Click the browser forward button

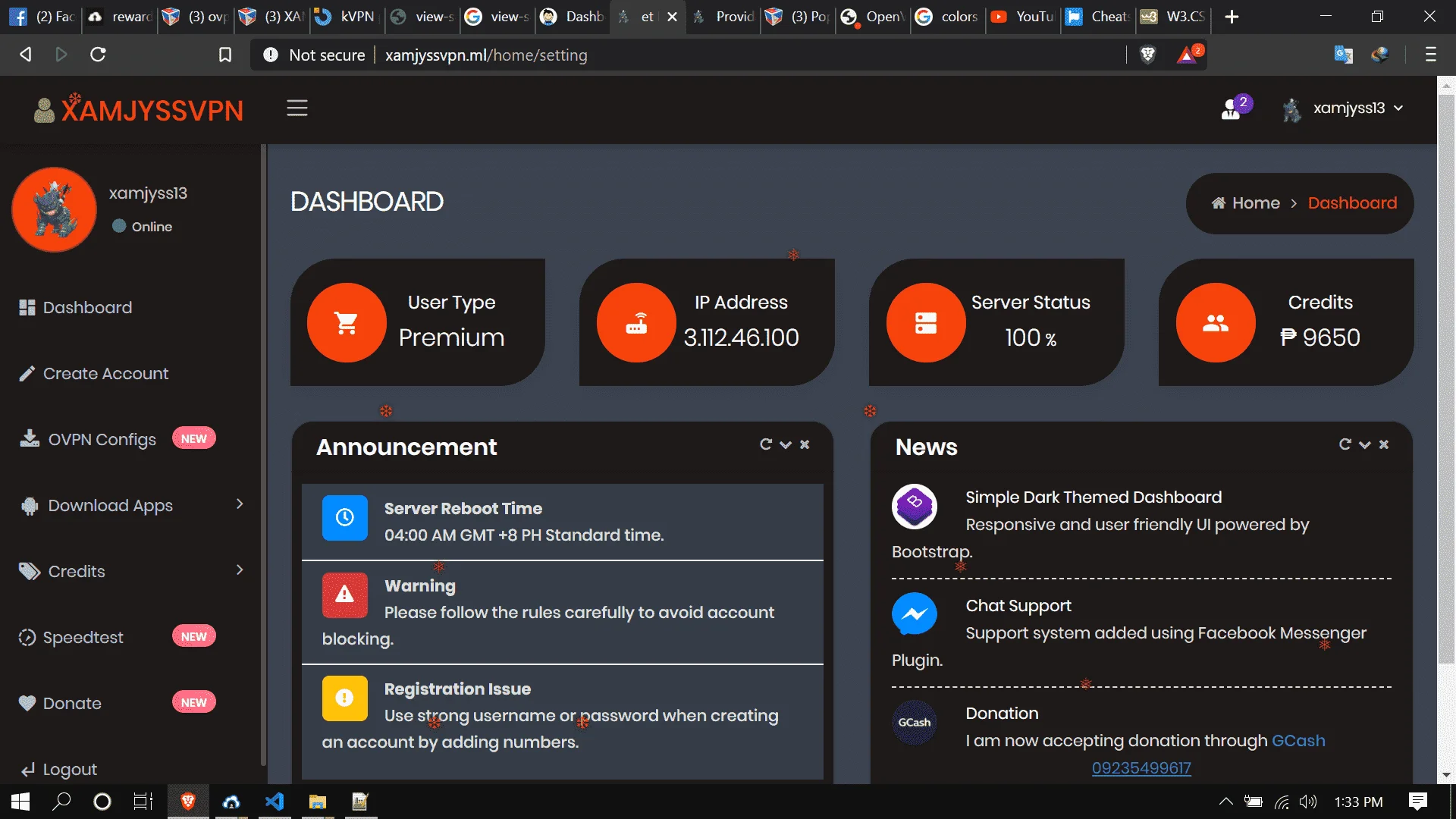coord(61,55)
